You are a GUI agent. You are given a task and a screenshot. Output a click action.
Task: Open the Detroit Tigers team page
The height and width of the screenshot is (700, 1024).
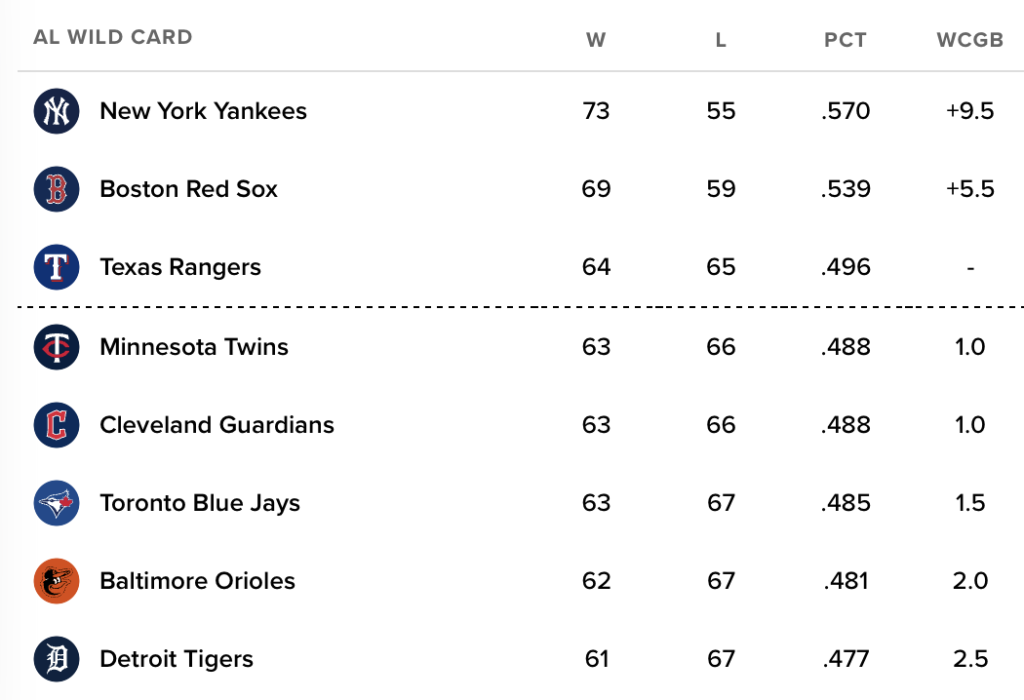176,660
